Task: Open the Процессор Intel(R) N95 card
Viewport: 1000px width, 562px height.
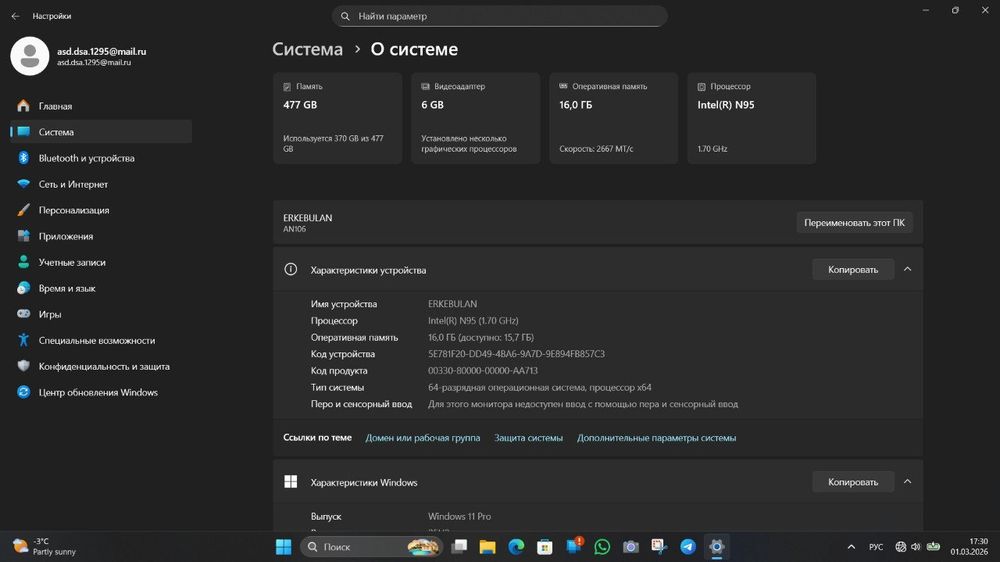Action: 752,118
